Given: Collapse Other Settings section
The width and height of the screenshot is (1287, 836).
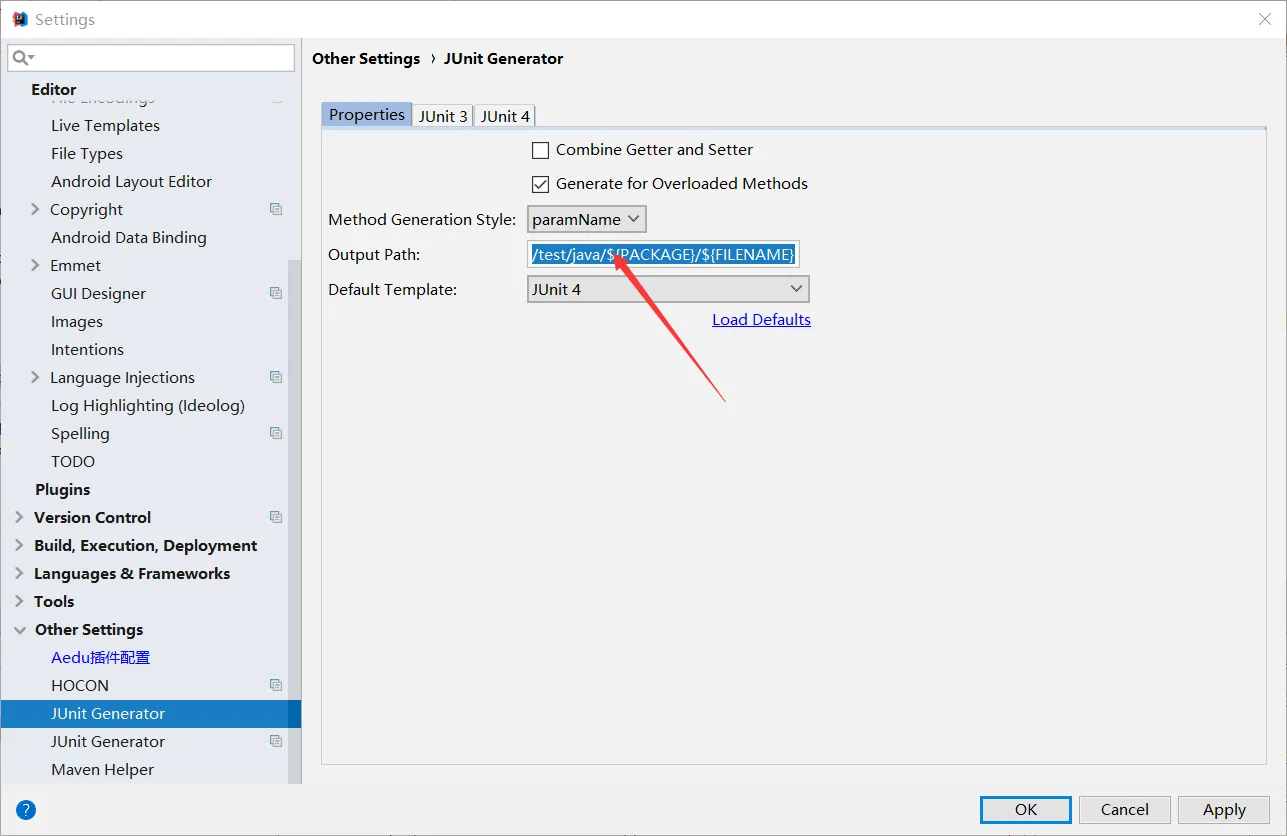Looking at the screenshot, I should (x=19, y=629).
